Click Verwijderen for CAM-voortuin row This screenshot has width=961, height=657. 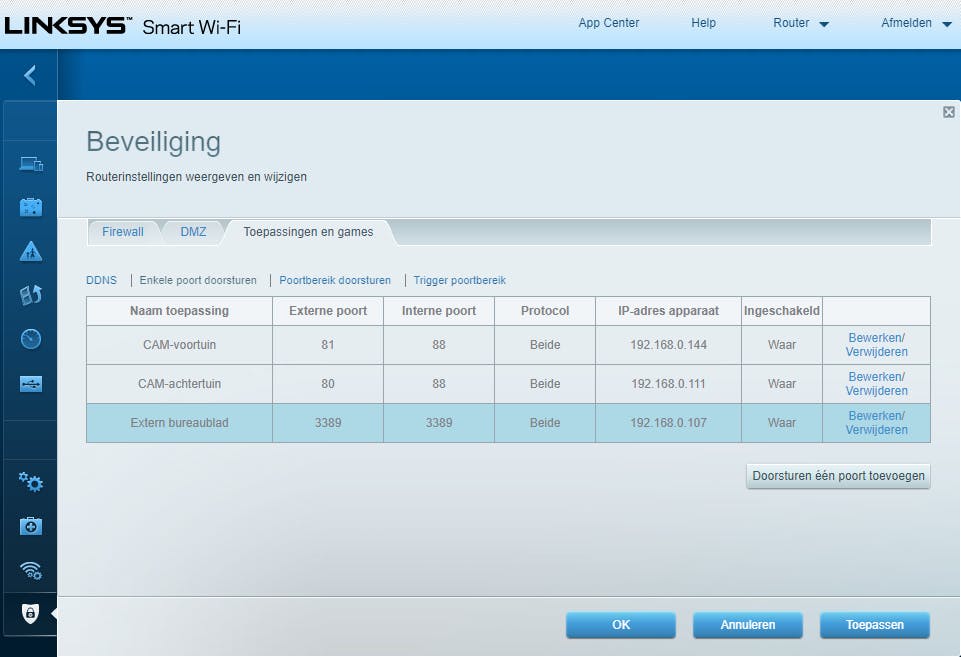pyautogui.click(x=876, y=352)
